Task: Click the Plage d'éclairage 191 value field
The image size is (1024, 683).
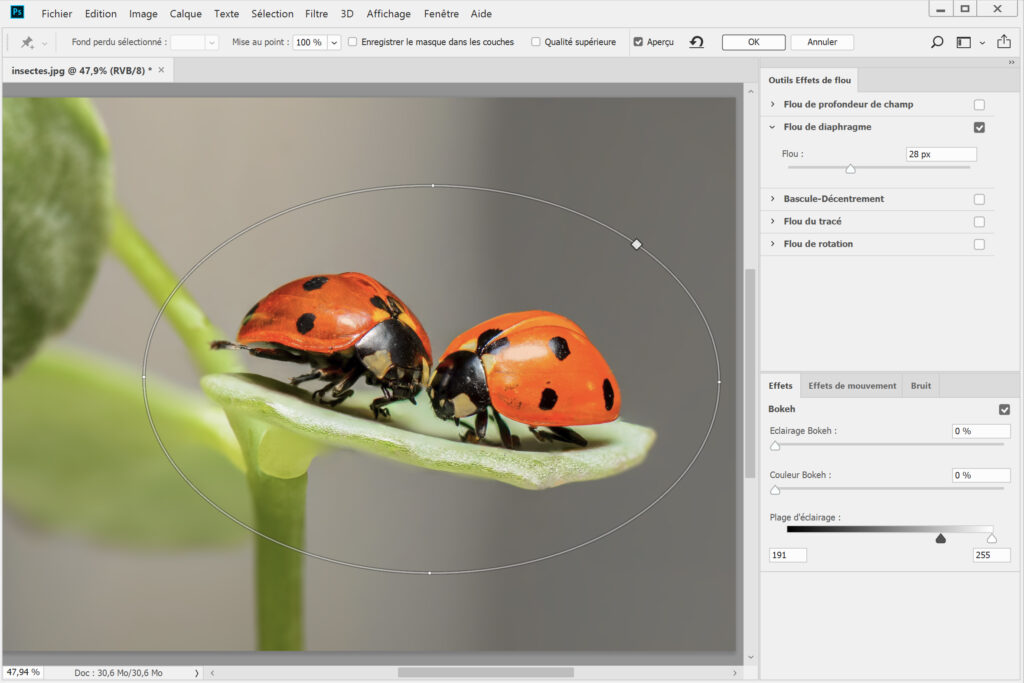Action: click(x=788, y=555)
